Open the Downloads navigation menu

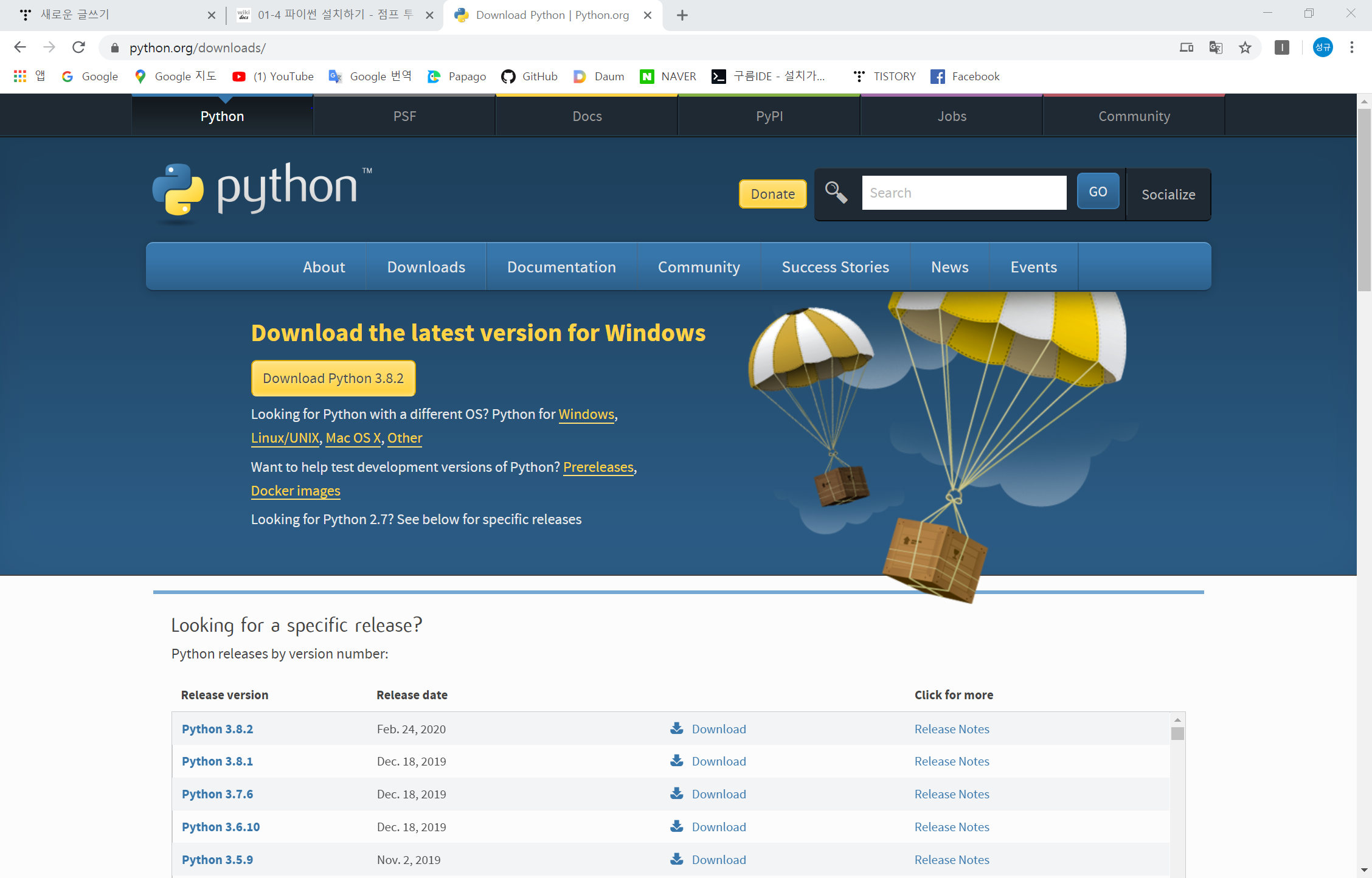click(426, 267)
